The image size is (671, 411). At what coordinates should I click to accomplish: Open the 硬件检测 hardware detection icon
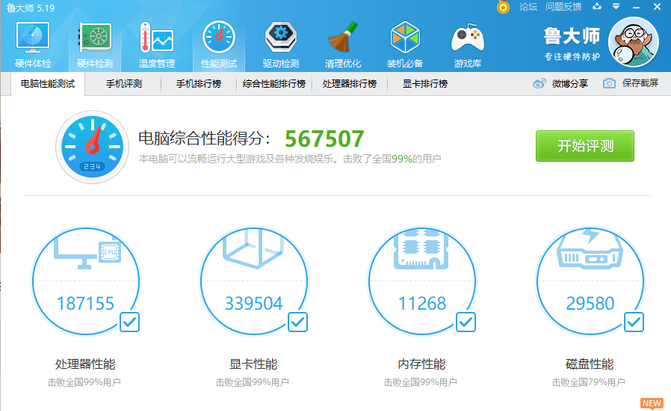(x=95, y=44)
